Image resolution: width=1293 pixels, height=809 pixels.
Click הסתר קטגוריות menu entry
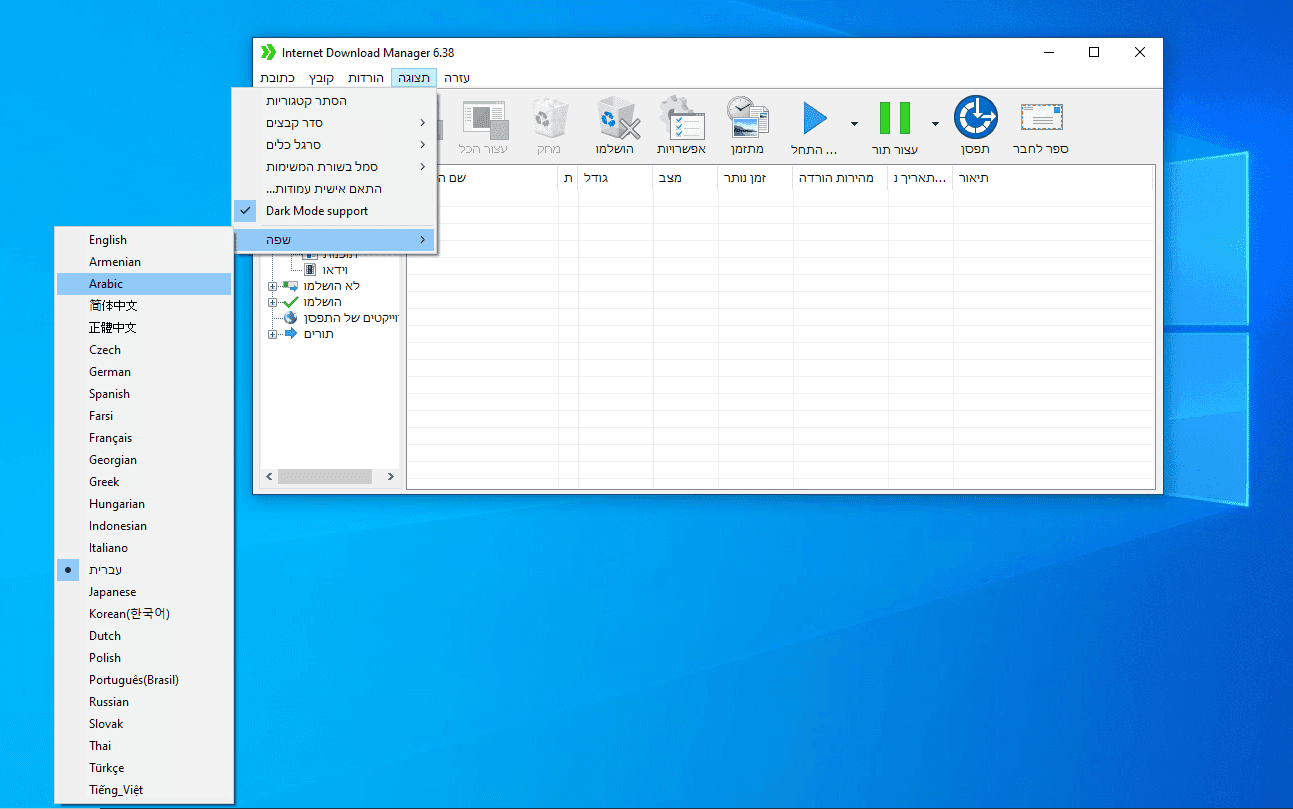coord(334,101)
